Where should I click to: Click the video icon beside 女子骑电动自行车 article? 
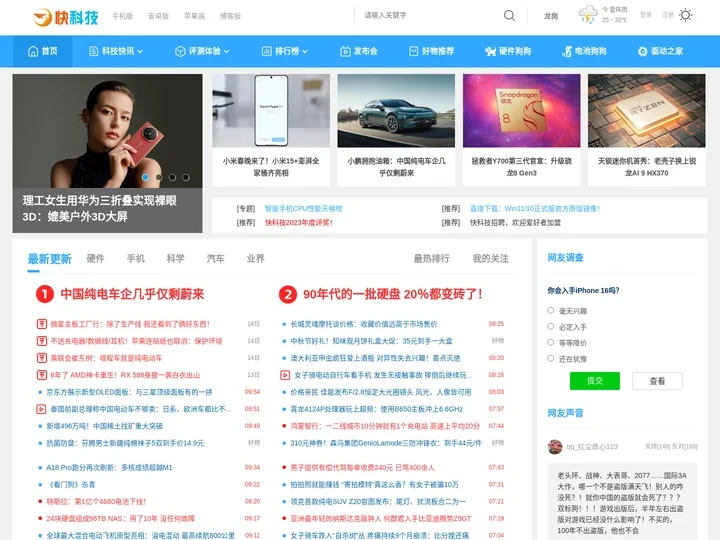pos(285,375)
